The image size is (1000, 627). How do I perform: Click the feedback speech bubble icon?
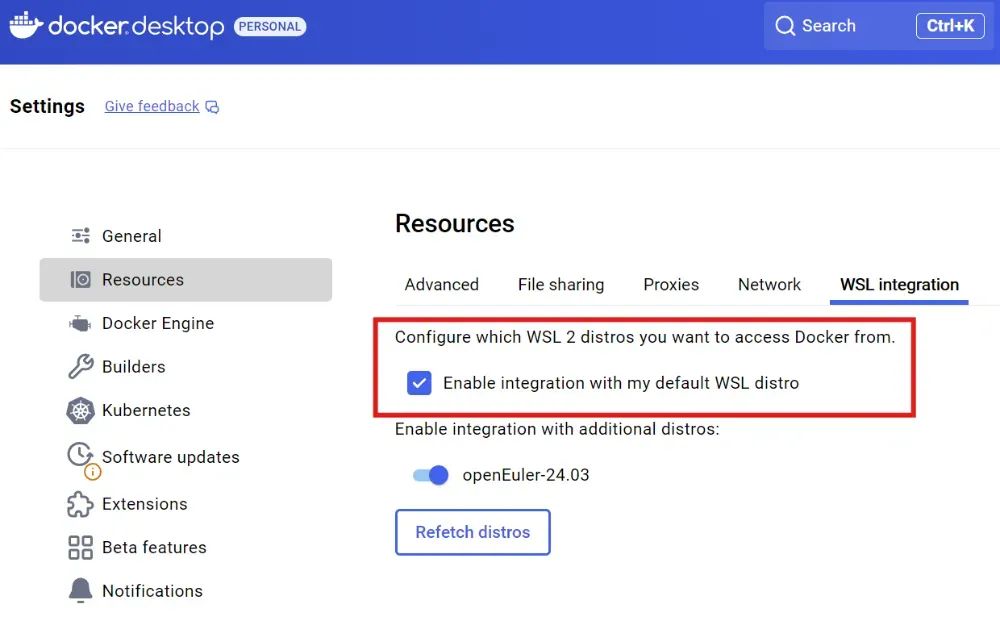(x=212, y=107)
